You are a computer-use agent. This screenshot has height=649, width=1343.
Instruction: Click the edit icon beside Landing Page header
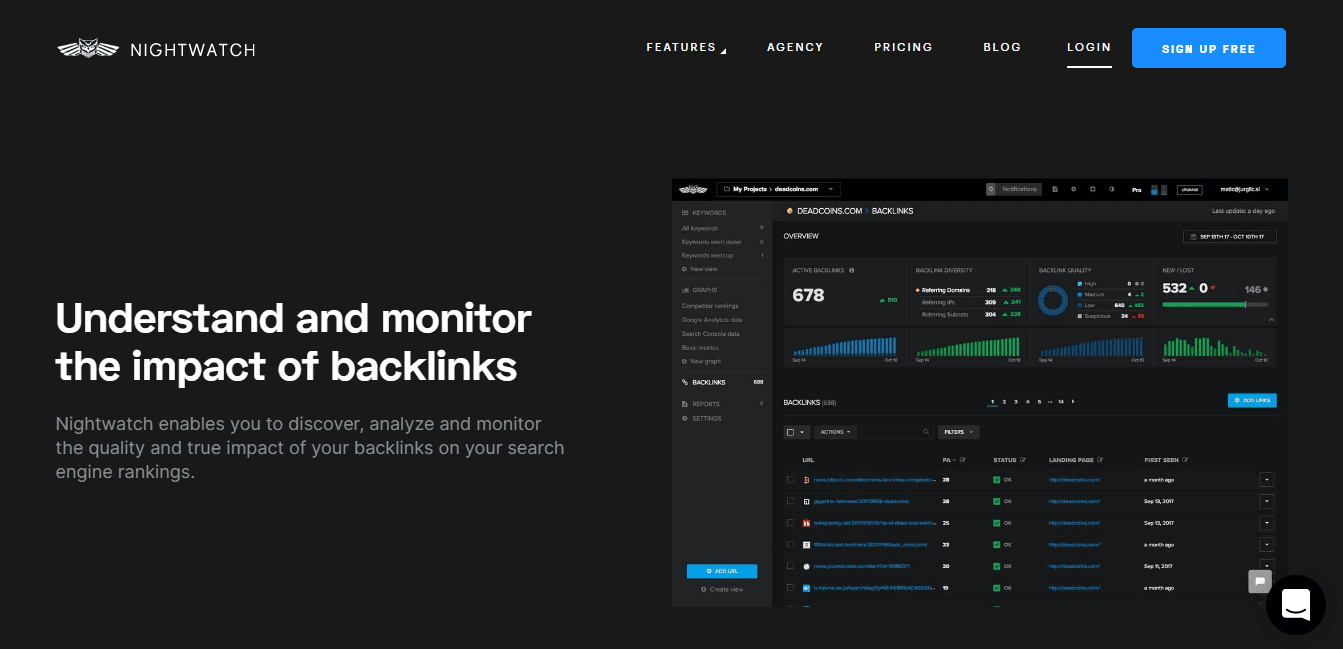(1100, 460)
